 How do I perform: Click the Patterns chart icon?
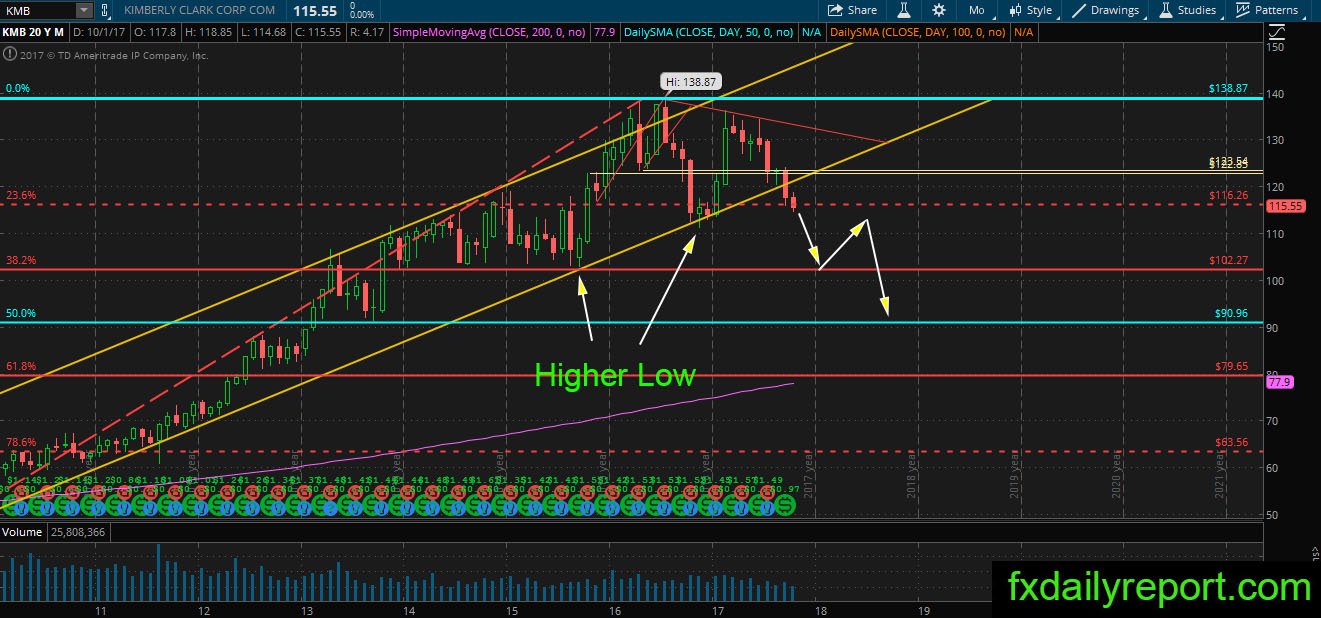point(1243,10)
